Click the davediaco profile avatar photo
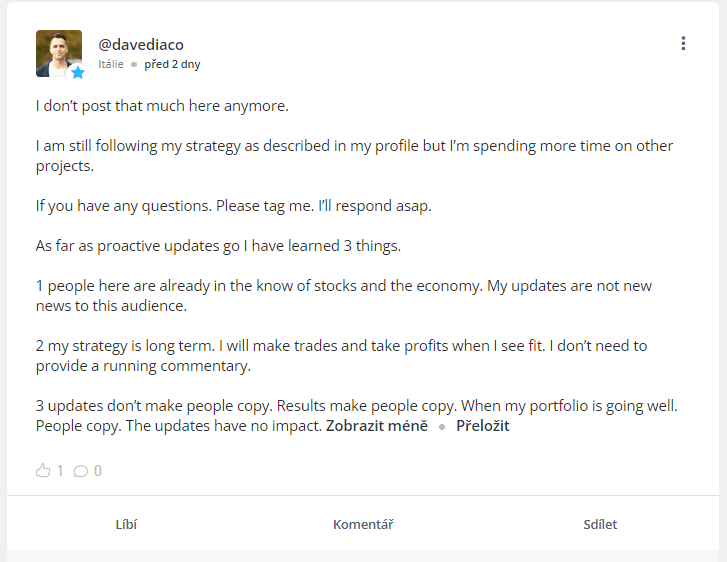The image size is (727, 562). tap(58, 51)
